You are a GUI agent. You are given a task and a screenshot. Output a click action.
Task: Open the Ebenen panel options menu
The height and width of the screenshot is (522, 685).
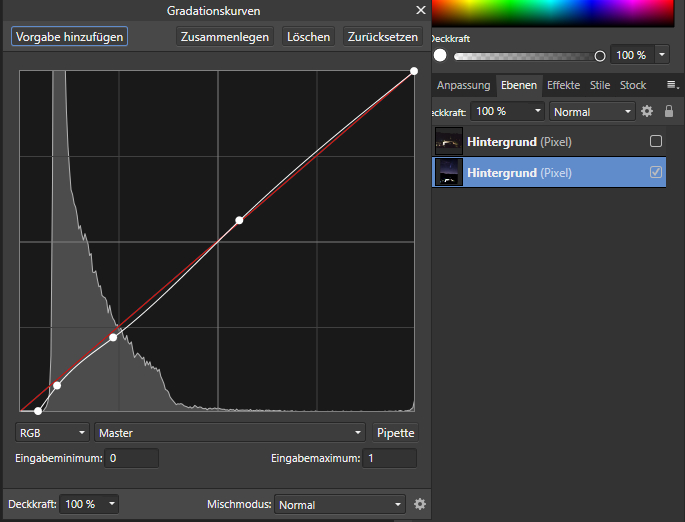pos(673,85)
